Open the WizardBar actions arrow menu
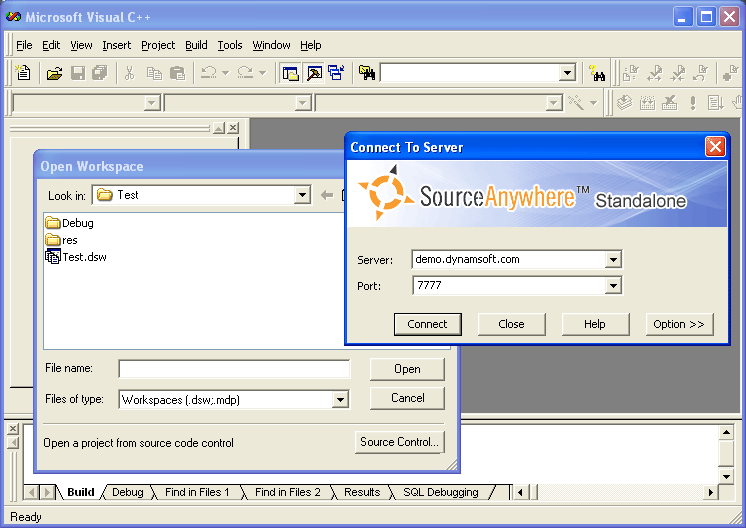 pyautogui.click(x=593, y=102)
